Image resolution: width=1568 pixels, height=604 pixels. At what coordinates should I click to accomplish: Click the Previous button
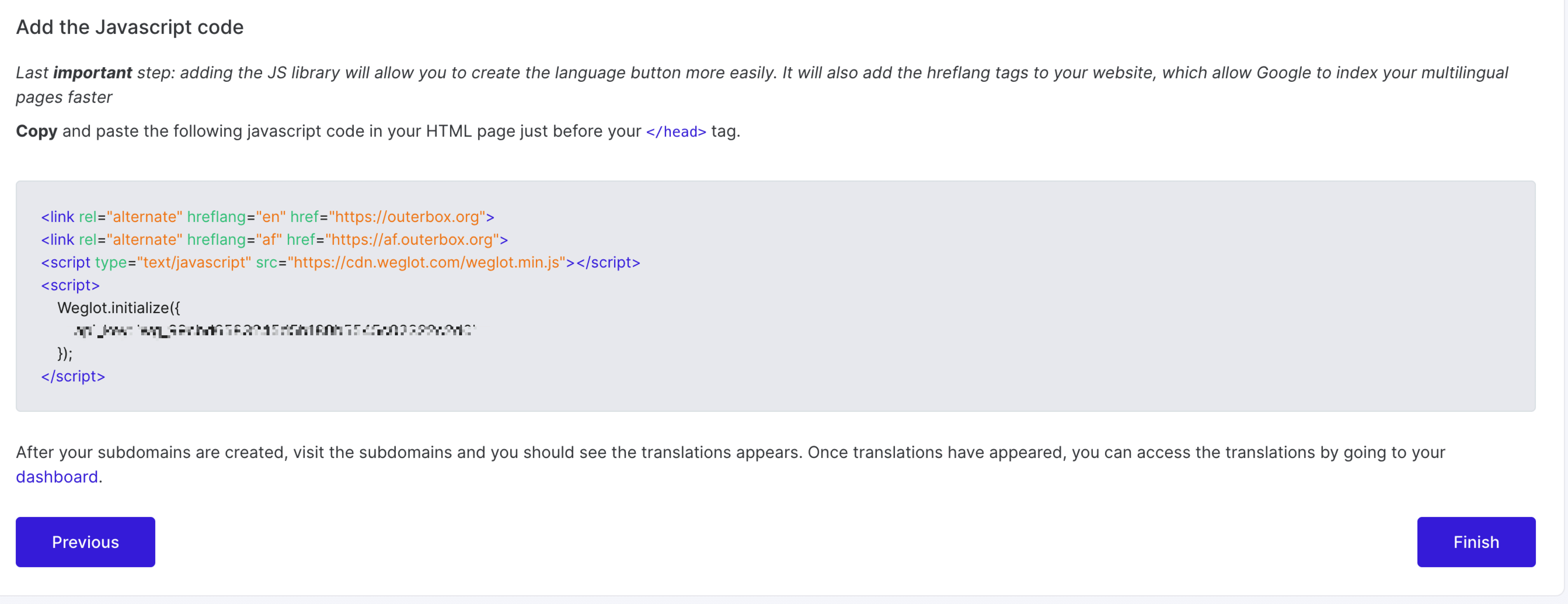(85, 541)
